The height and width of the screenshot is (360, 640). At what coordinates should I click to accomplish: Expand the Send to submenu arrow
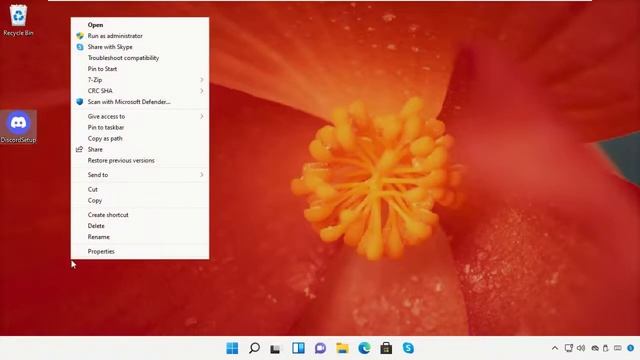(202, 175)
